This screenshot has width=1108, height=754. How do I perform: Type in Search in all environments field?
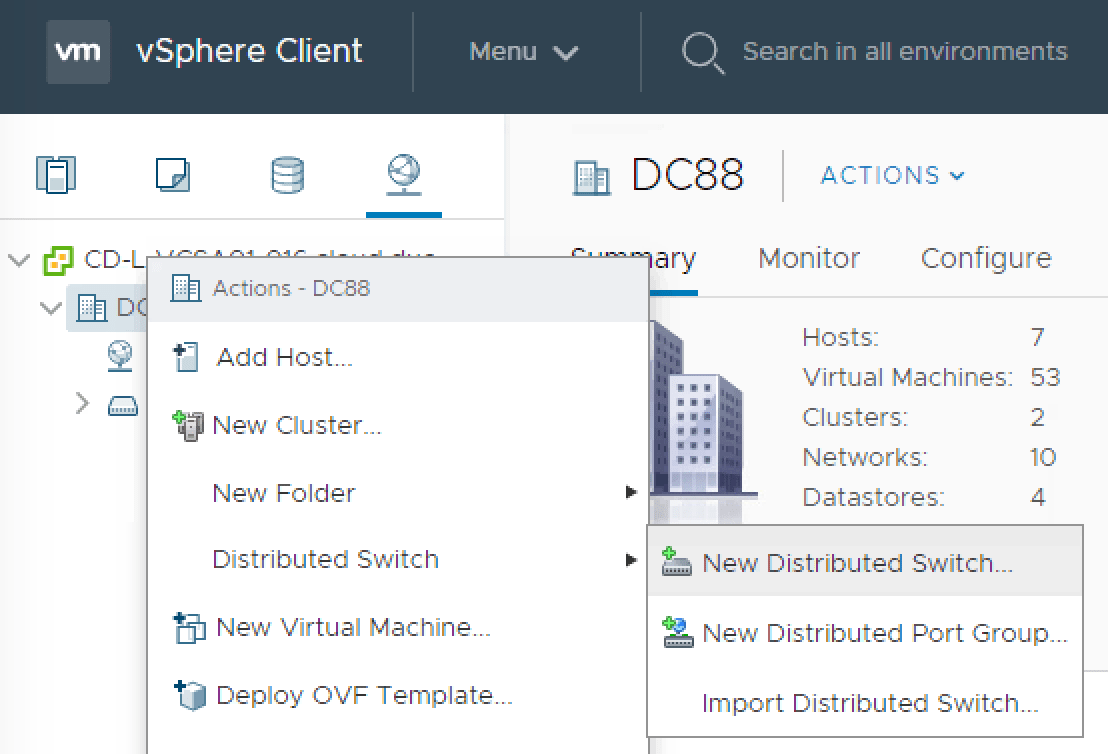pyautogui.click(x=904, y=52)
